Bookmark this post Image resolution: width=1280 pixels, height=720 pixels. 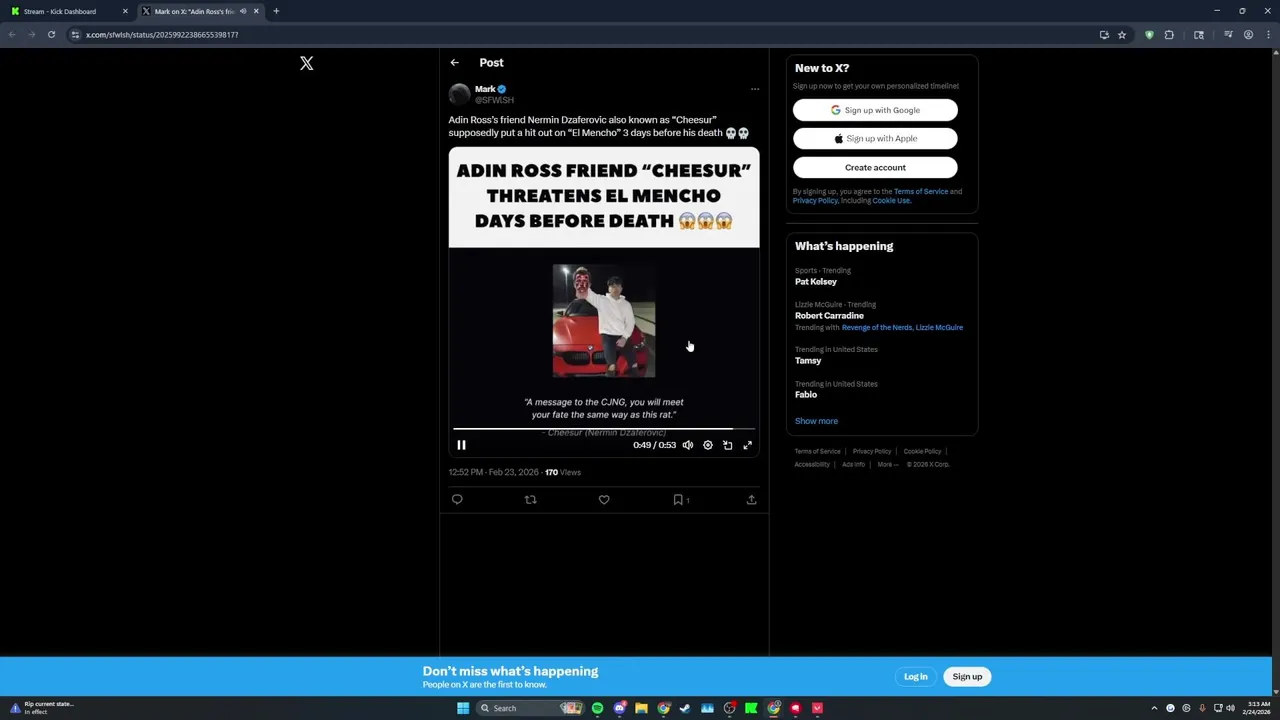pos(678,499)
